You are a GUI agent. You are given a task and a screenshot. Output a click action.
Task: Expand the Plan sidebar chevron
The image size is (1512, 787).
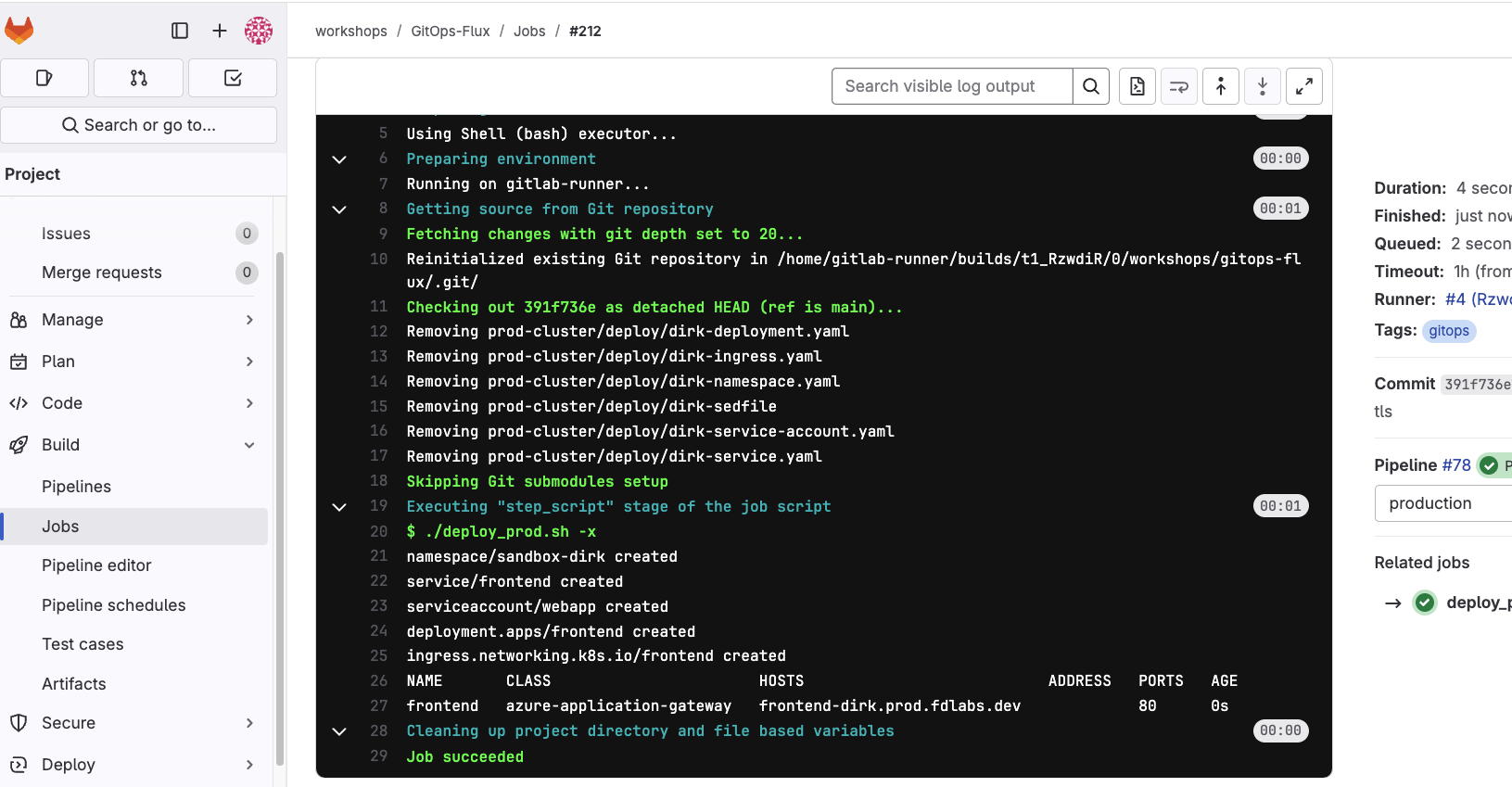tap(249, 362)
